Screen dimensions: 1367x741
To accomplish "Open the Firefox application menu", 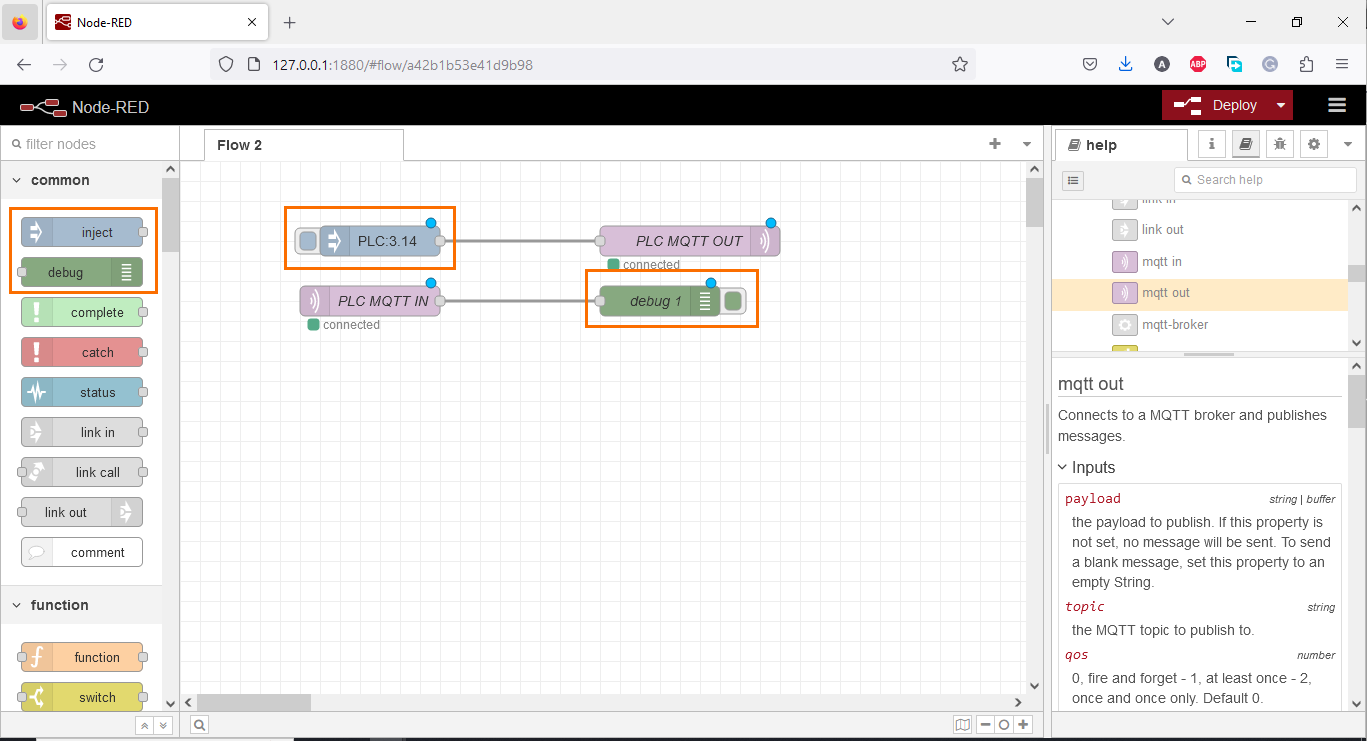I will [x=1342, y=64].
